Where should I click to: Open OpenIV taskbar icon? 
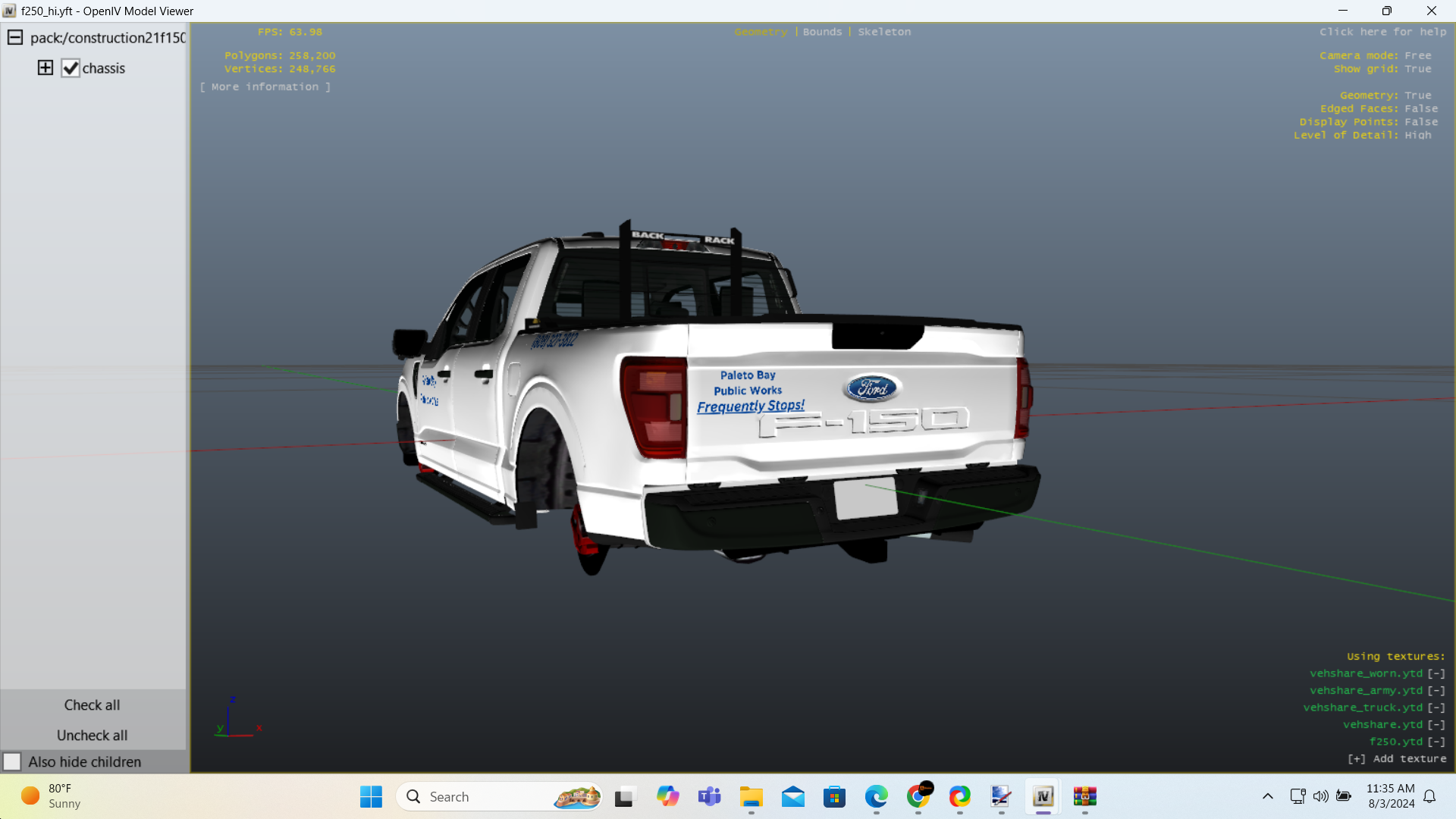point(1043,797)
